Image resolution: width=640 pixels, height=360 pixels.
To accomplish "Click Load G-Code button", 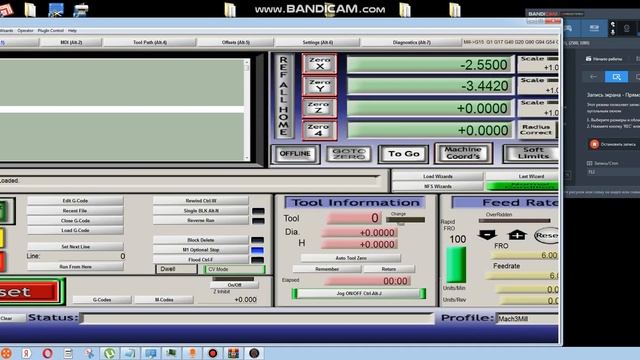I will click(x=75, y=230).
